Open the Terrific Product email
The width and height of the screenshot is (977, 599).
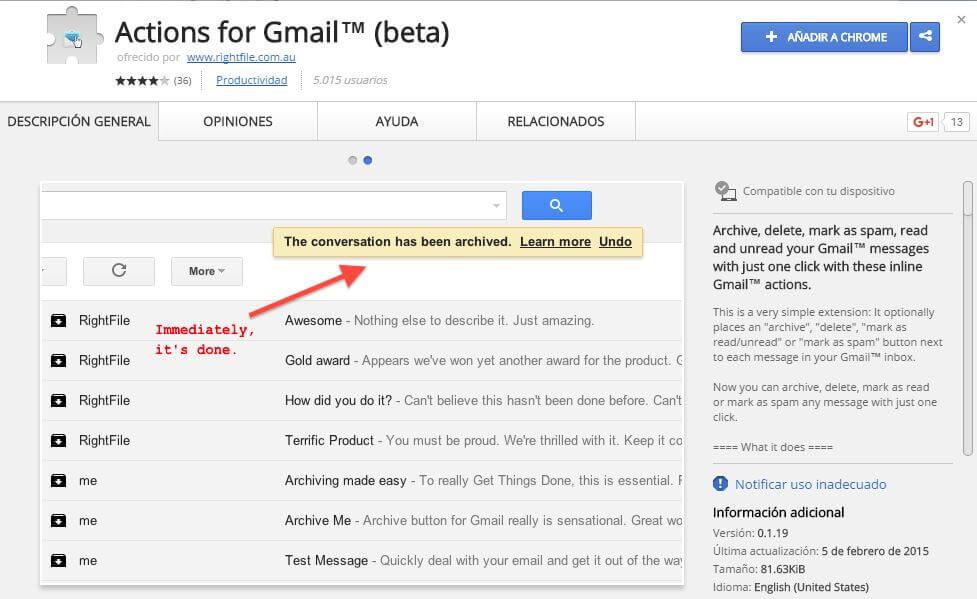(329, 440)
